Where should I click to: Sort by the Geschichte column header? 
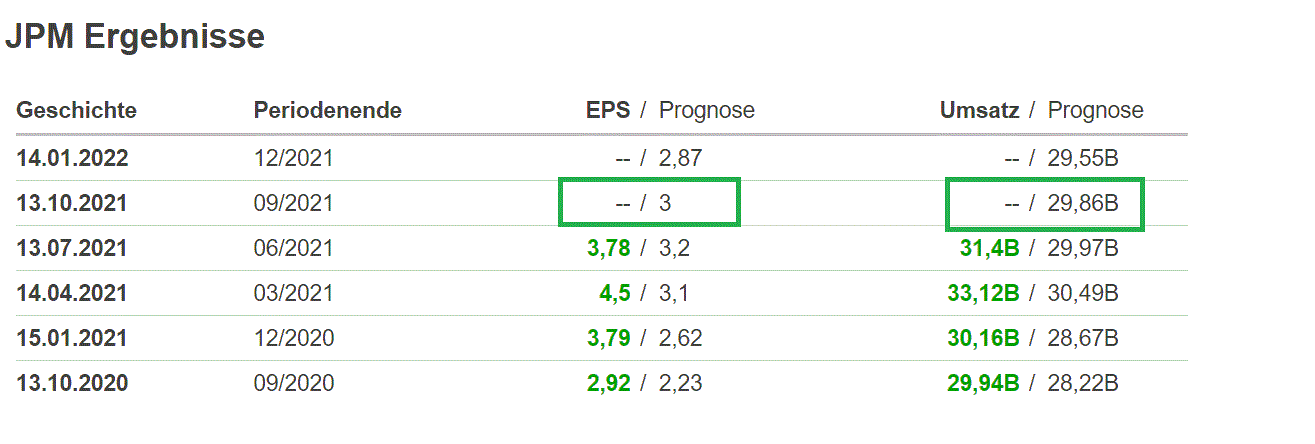(x=76, y=110)
